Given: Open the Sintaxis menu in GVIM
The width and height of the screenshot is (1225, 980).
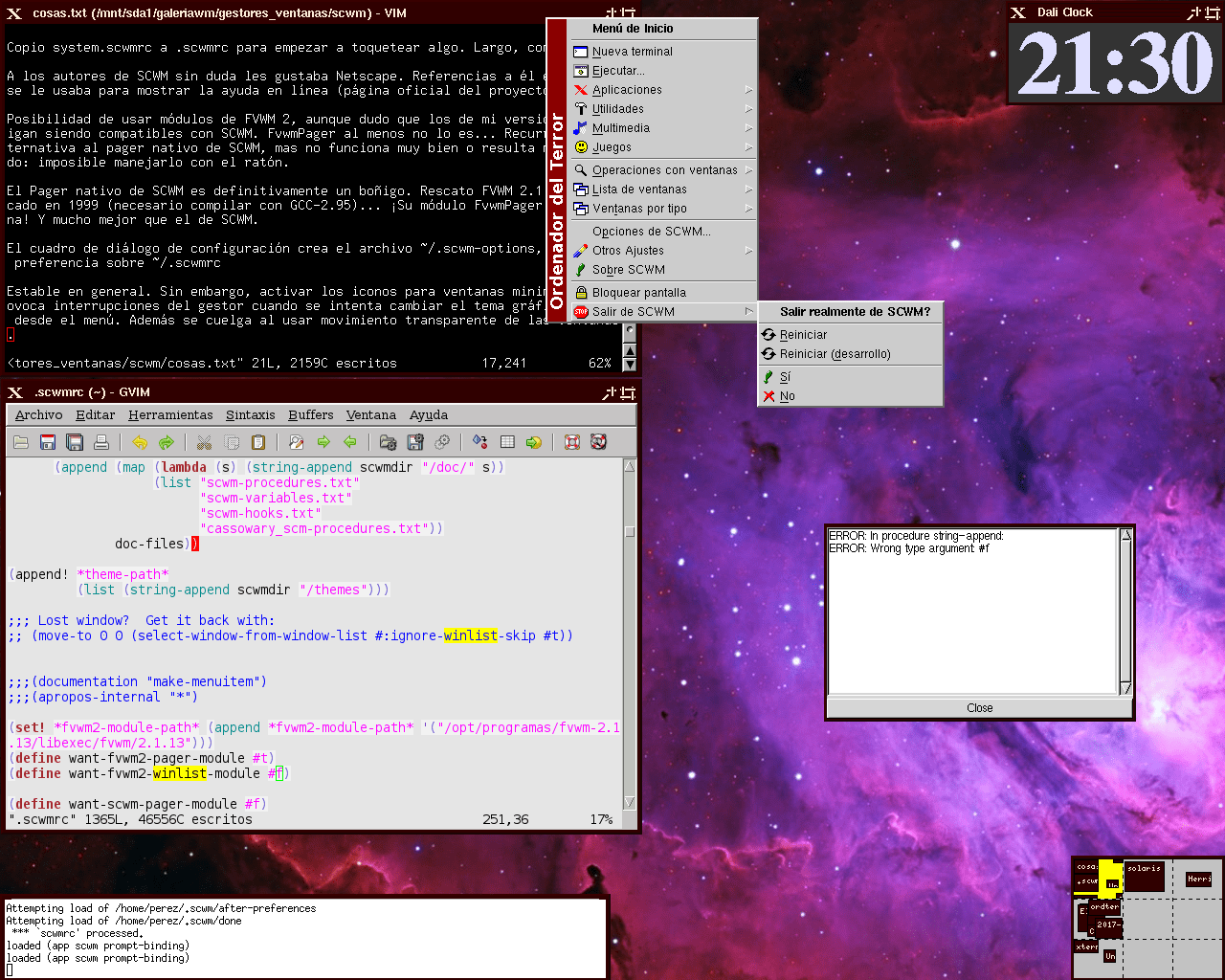Looking at the screenshot, I should click(251, 415).
